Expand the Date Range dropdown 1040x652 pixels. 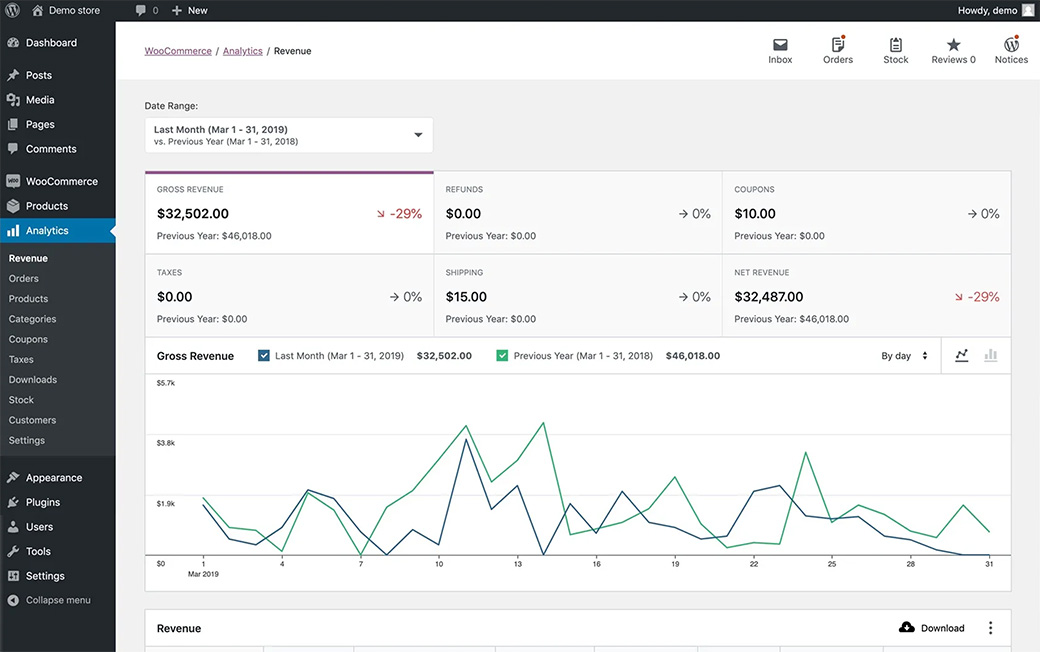[x=289, y=135]
